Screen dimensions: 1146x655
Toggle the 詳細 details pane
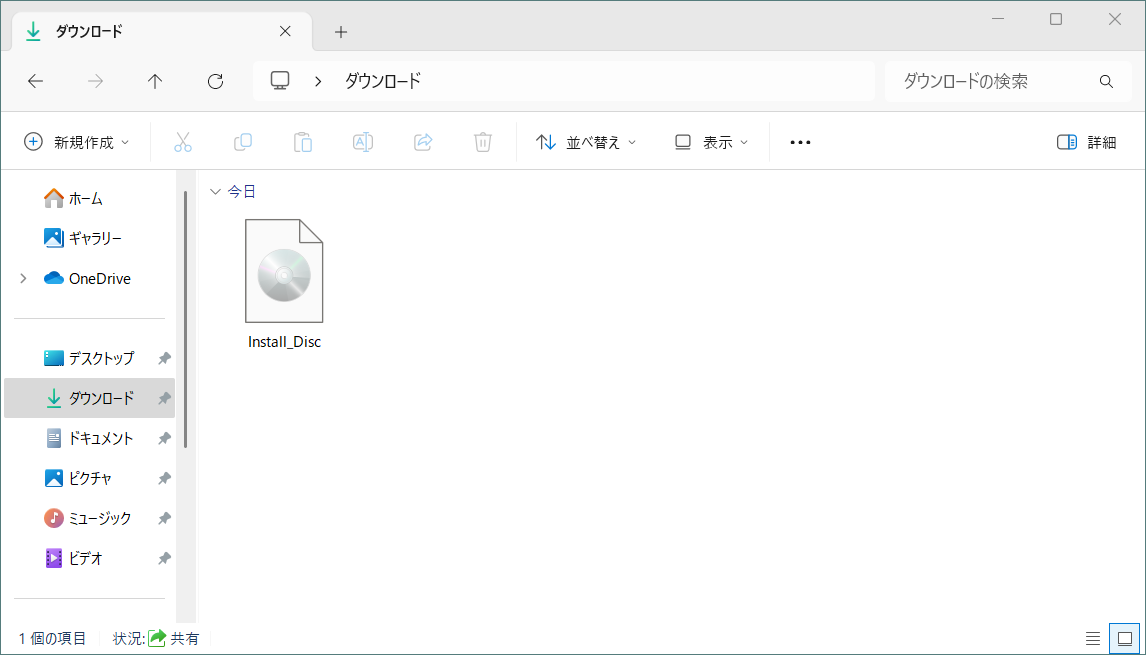coord(1086,142)
